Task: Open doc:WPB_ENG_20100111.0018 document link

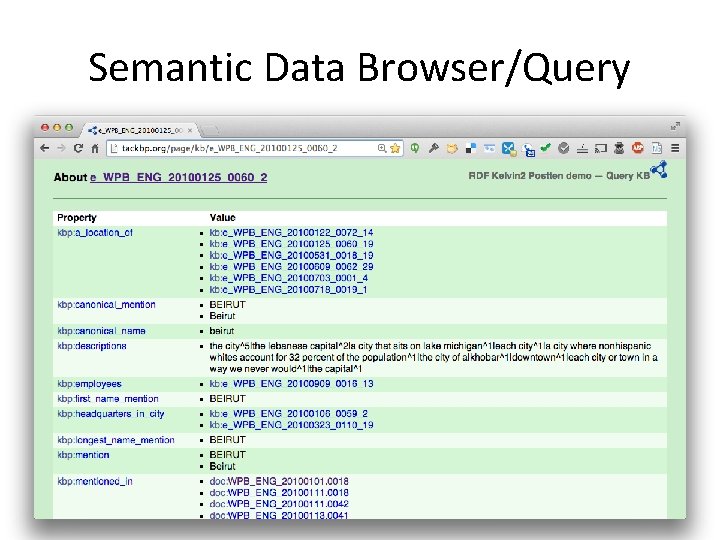Action: click(279, 493)
